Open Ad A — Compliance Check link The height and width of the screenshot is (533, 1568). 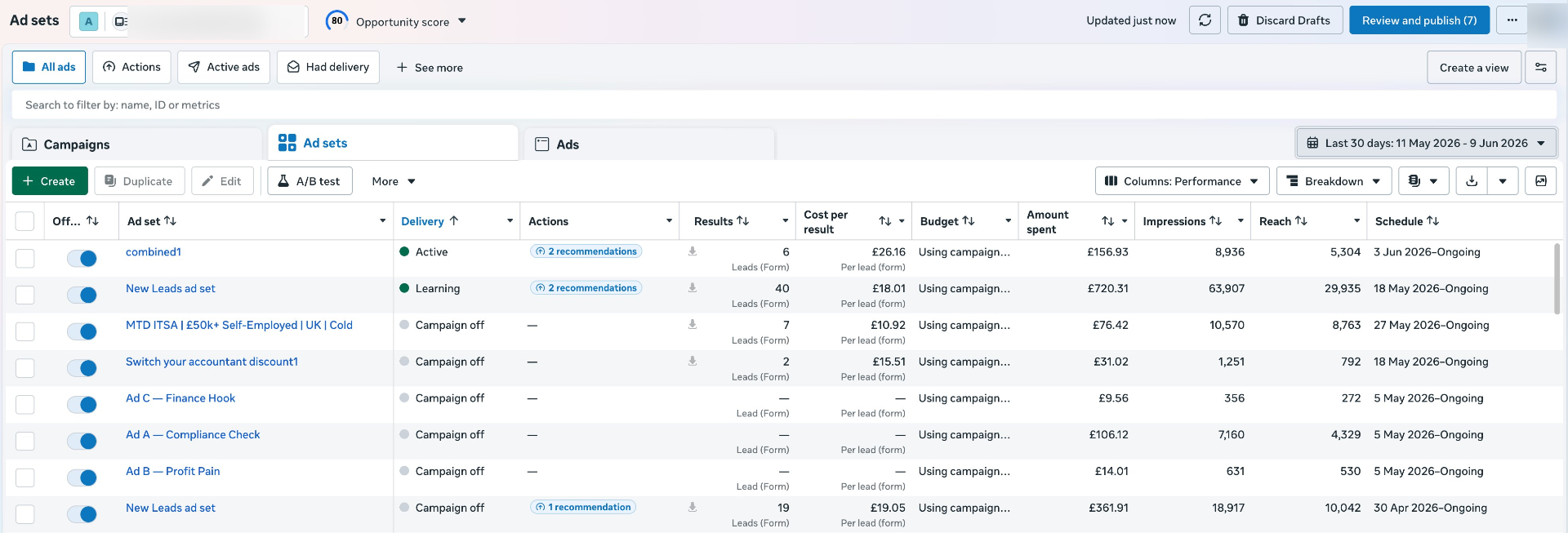click(193, 434)
